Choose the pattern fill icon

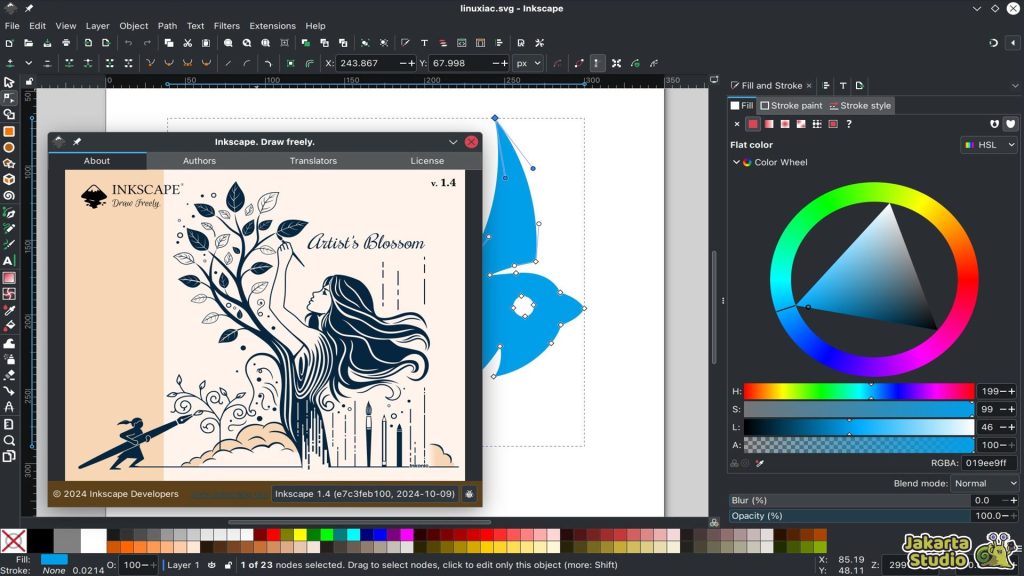[x=817, y=124]
